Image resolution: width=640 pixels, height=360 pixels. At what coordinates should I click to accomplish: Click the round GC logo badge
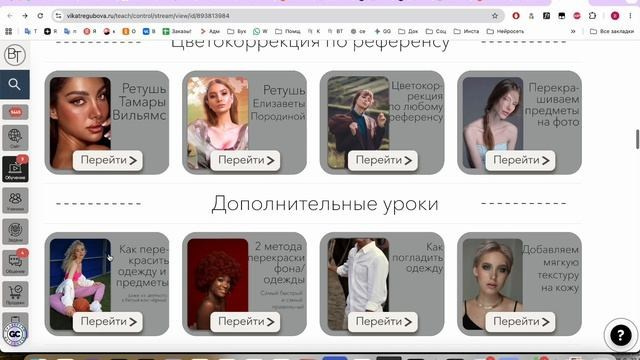(x=15, y=334)
